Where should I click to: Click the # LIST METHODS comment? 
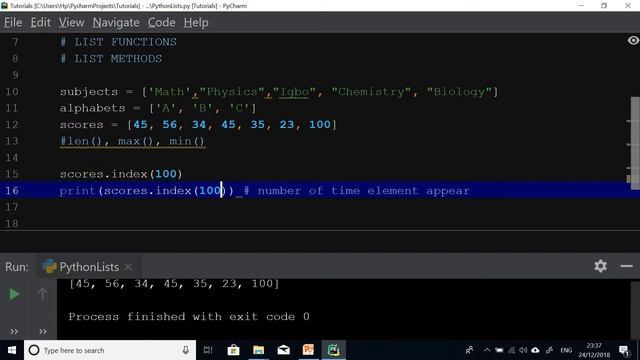pos(111,59)
